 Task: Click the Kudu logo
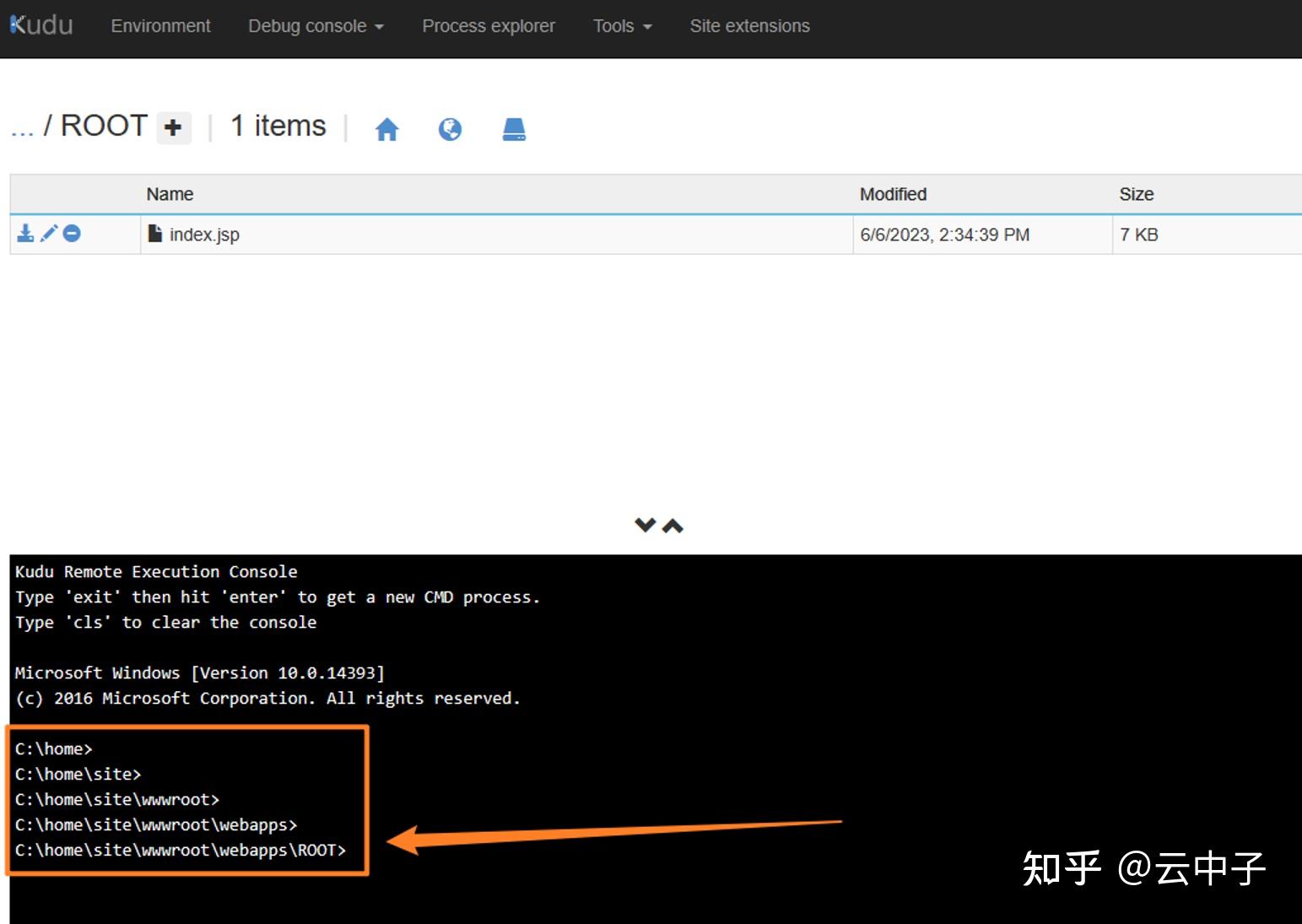pyautogui.click(x=40, y=24)
